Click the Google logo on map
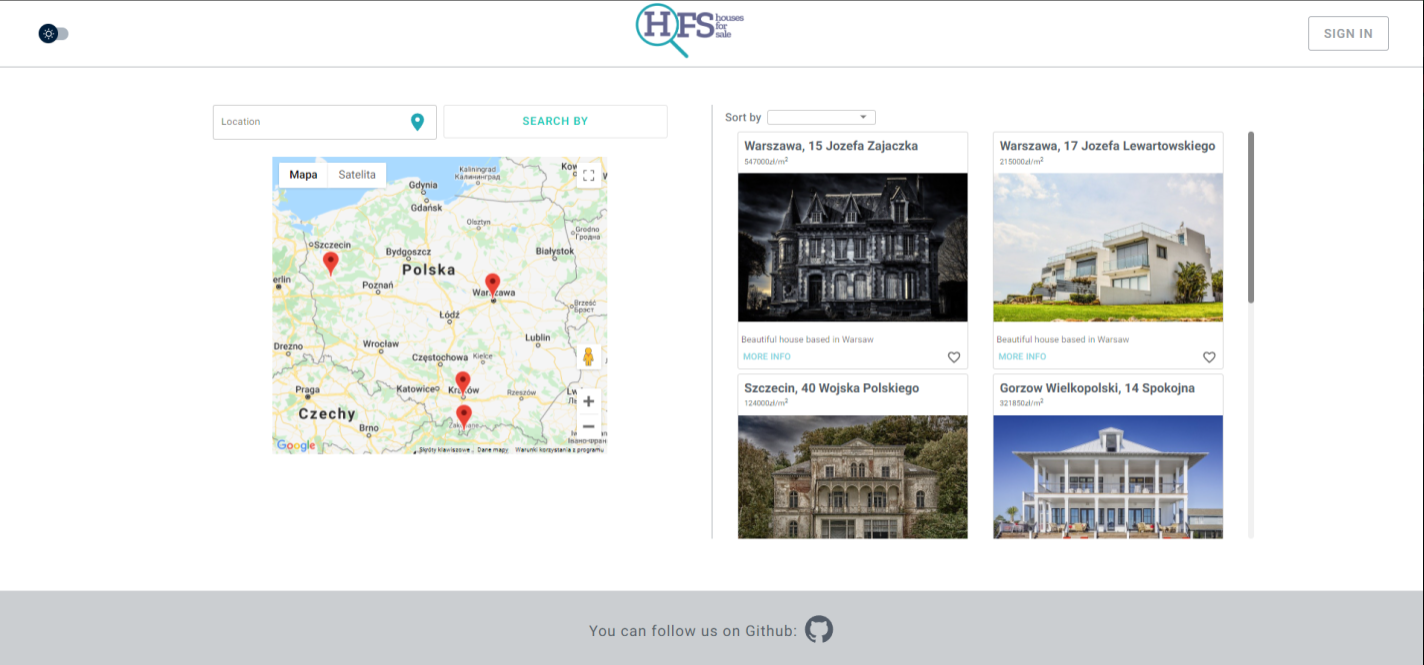1424x665 pixels. coord(296,446)
